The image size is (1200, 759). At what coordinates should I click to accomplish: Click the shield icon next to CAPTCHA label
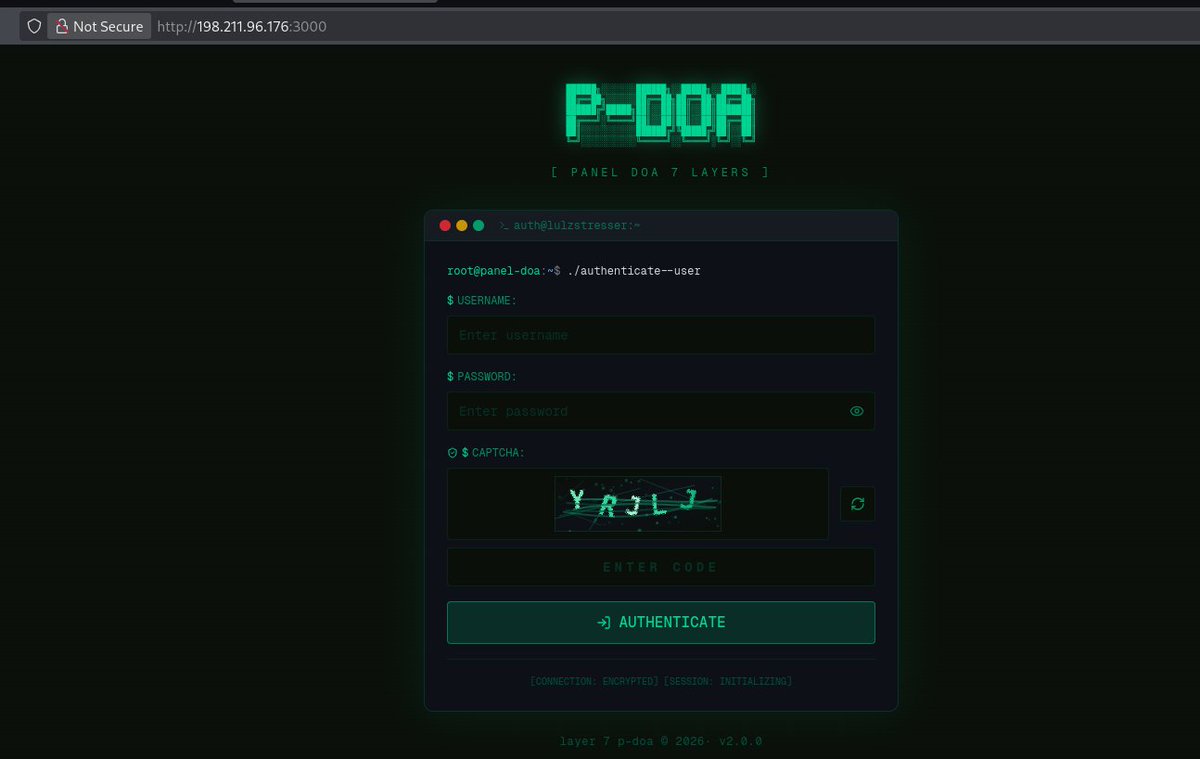452,453
